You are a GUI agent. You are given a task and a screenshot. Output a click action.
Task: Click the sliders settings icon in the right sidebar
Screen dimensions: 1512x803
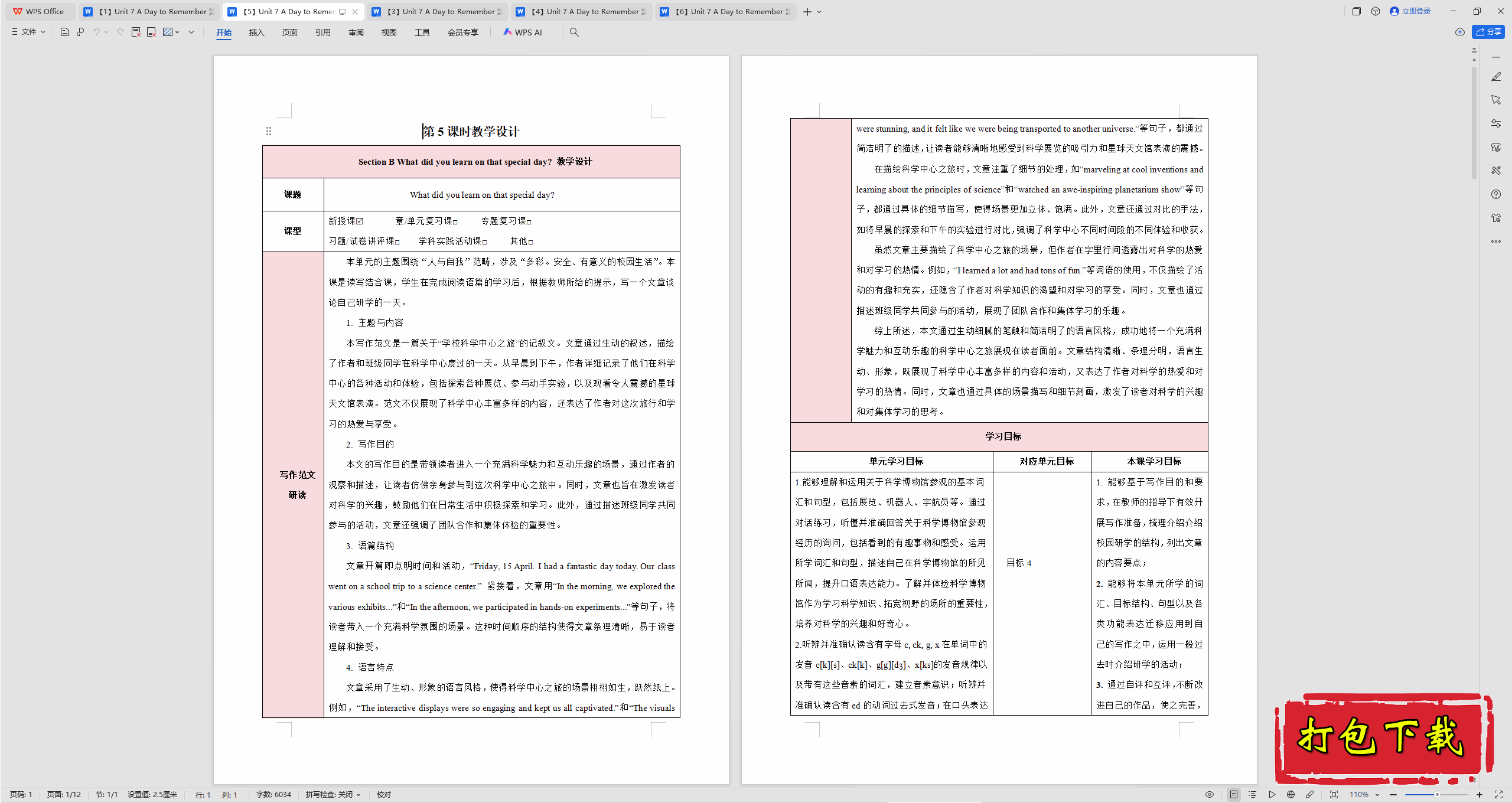point(1496,123)
